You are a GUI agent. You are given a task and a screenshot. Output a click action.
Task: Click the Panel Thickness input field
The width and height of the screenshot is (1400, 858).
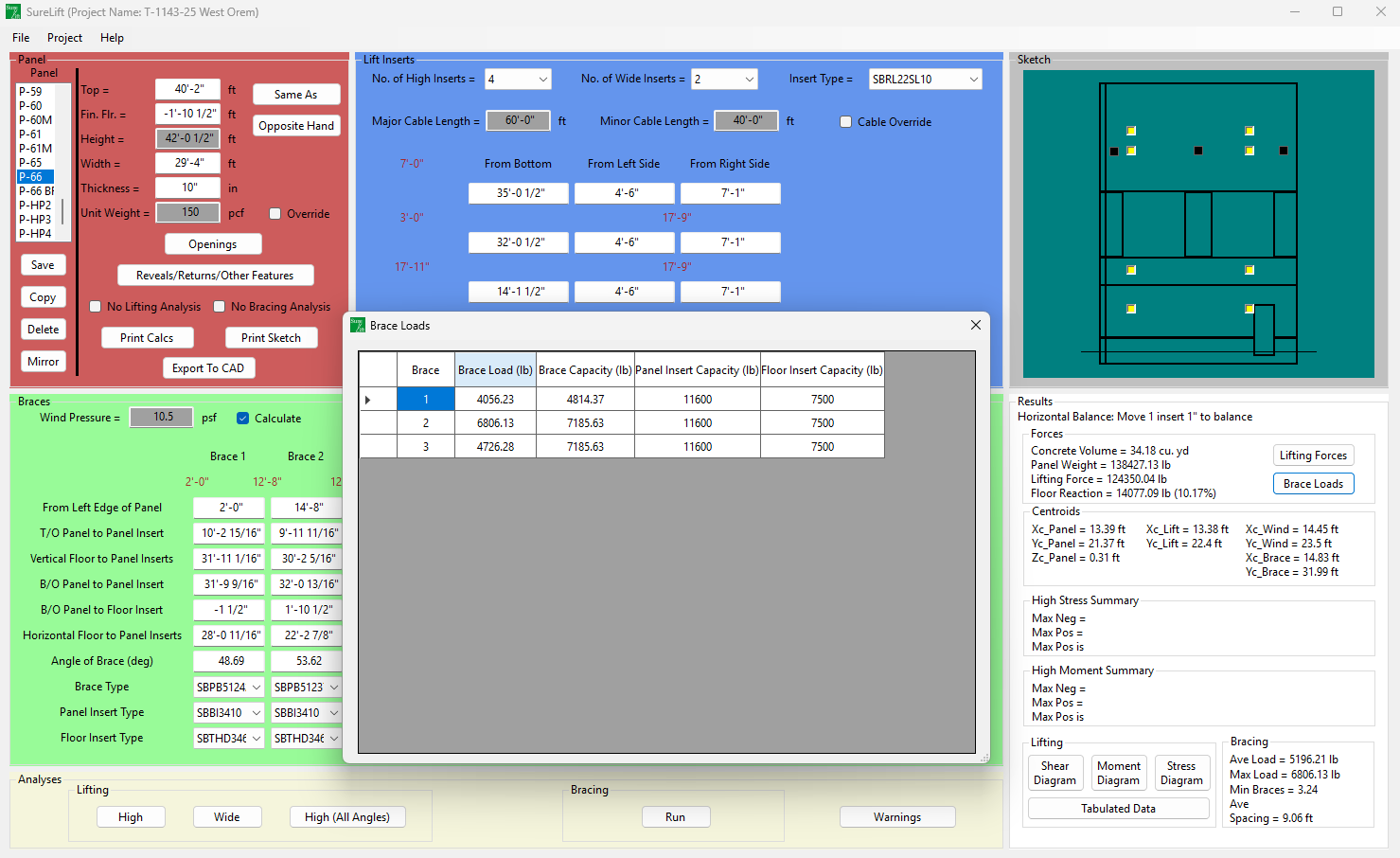point(187,188)
